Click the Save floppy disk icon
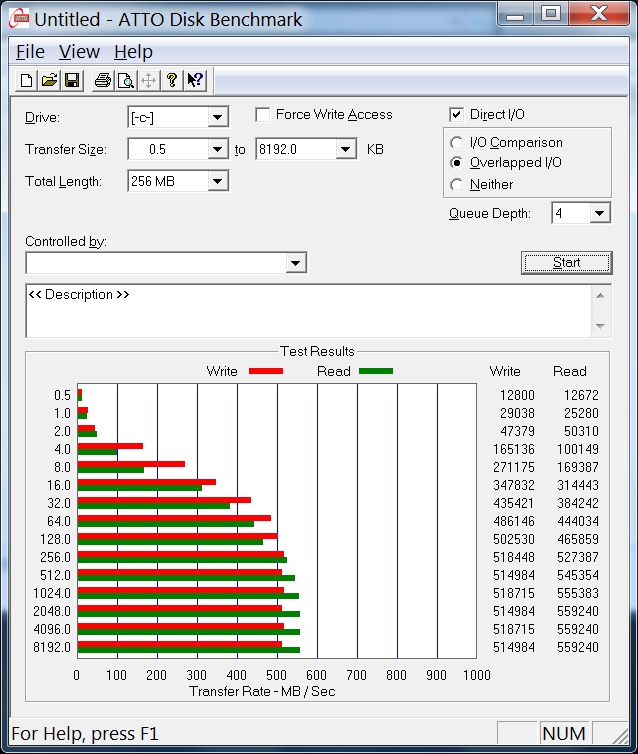This screenshot has height=754, width=638. (72, 80)
